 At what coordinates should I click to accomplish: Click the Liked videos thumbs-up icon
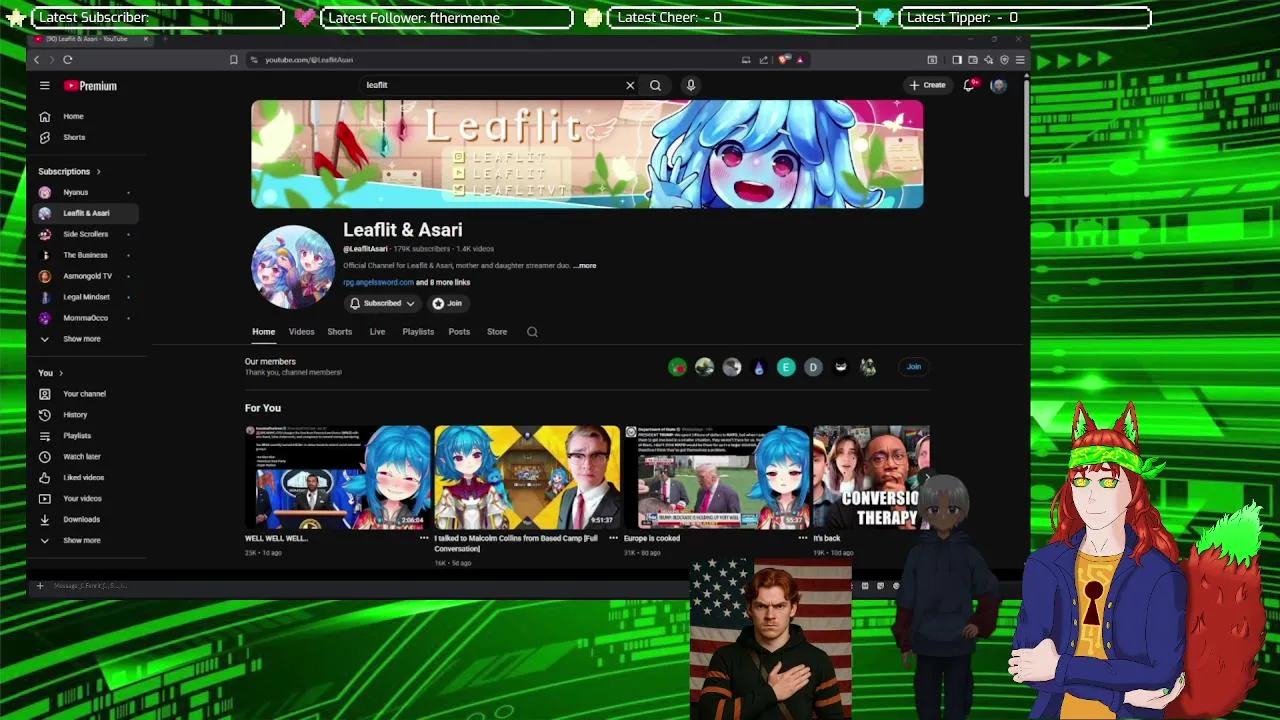(x=44, y=478)
